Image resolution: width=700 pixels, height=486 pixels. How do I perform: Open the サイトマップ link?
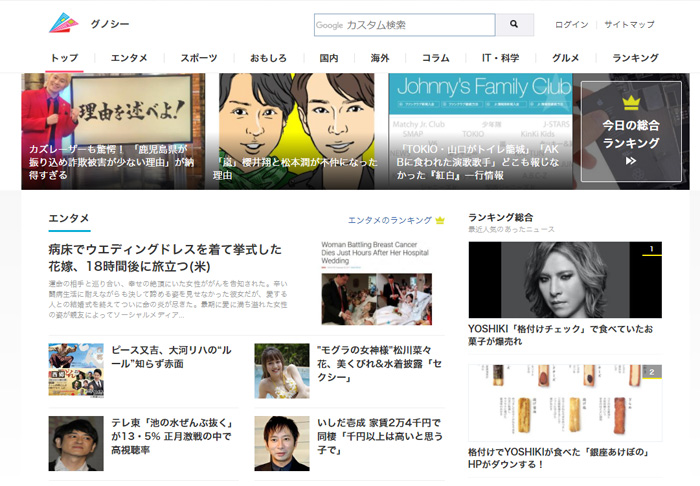[629, 25]
